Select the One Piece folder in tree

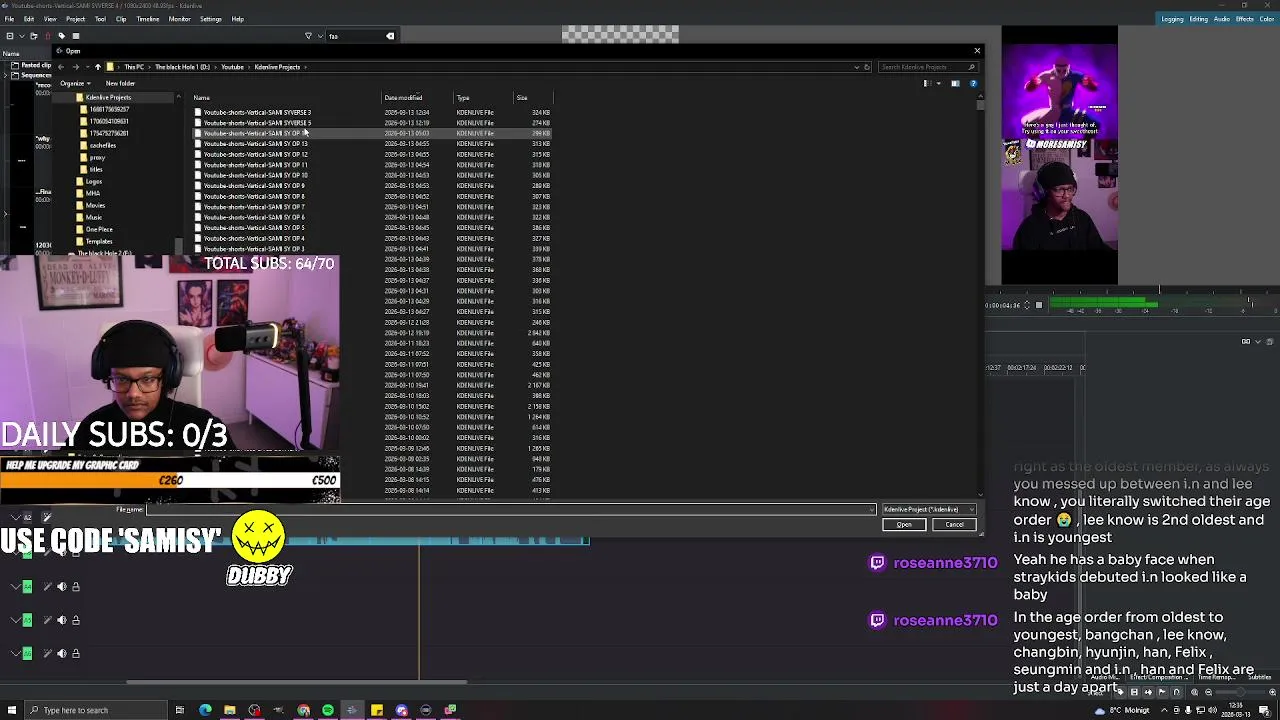[99, 230]
